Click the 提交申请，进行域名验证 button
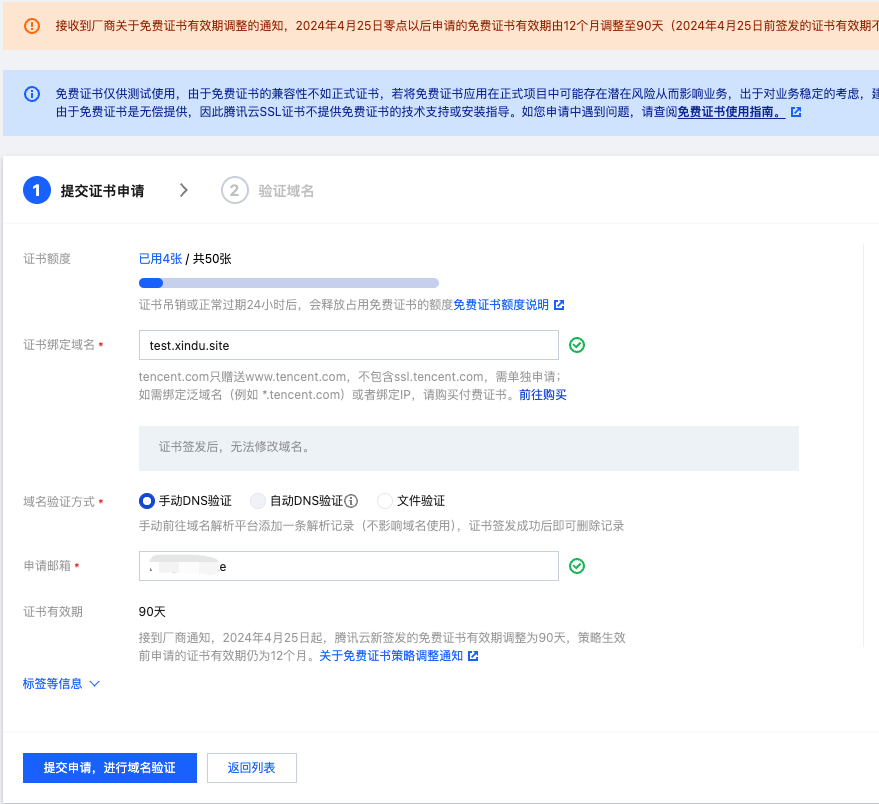 point(109,767)
